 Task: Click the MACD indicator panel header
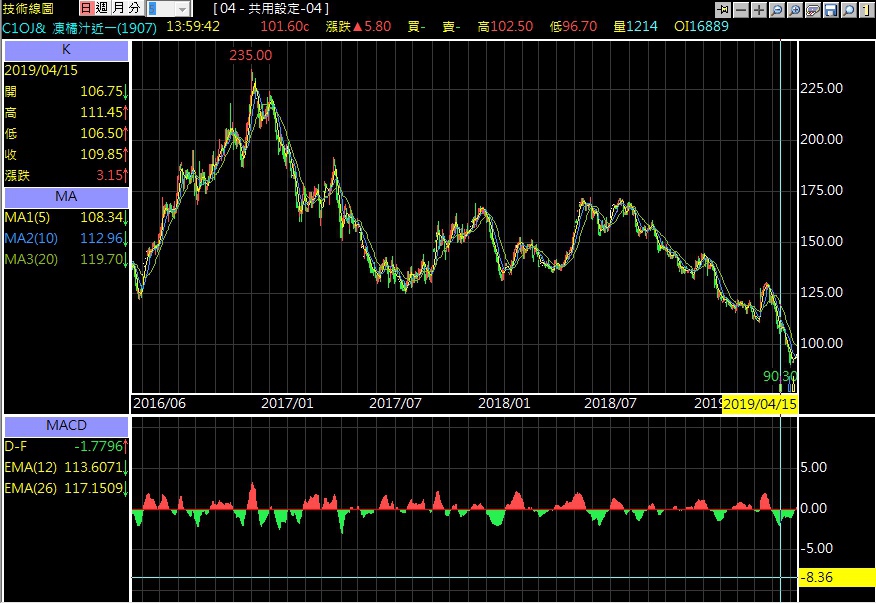pos(66,426)
